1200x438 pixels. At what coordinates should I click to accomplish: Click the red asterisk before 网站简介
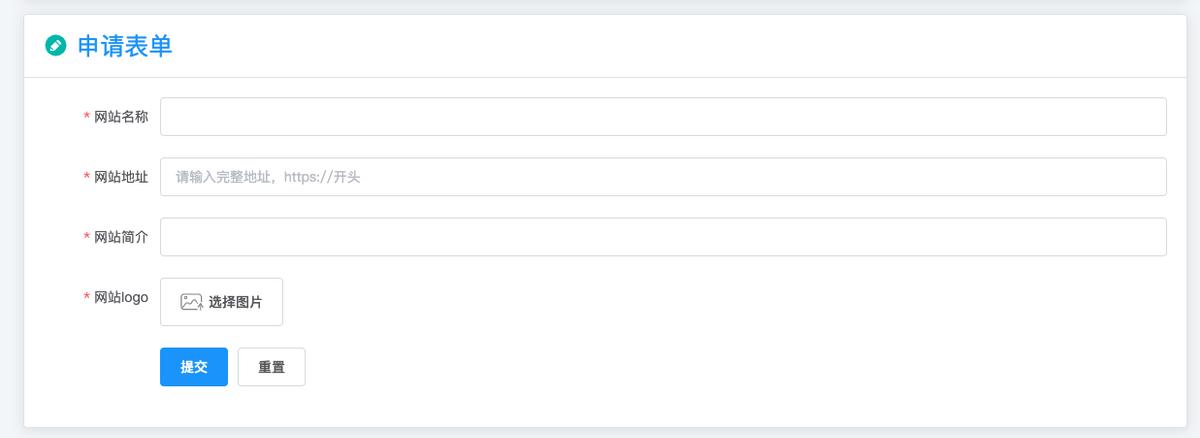tap(87, 237)
